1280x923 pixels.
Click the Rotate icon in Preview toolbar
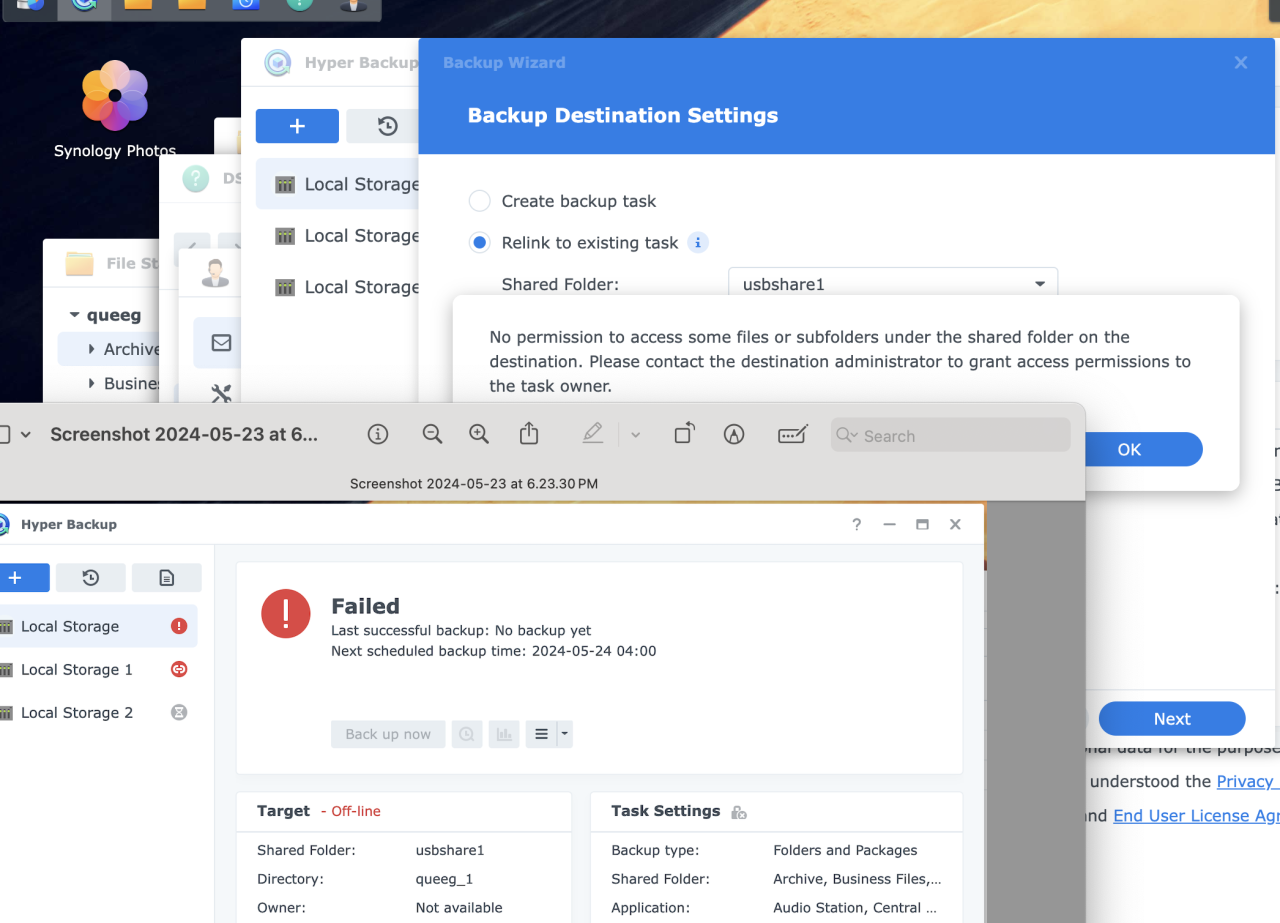[684, 434]
